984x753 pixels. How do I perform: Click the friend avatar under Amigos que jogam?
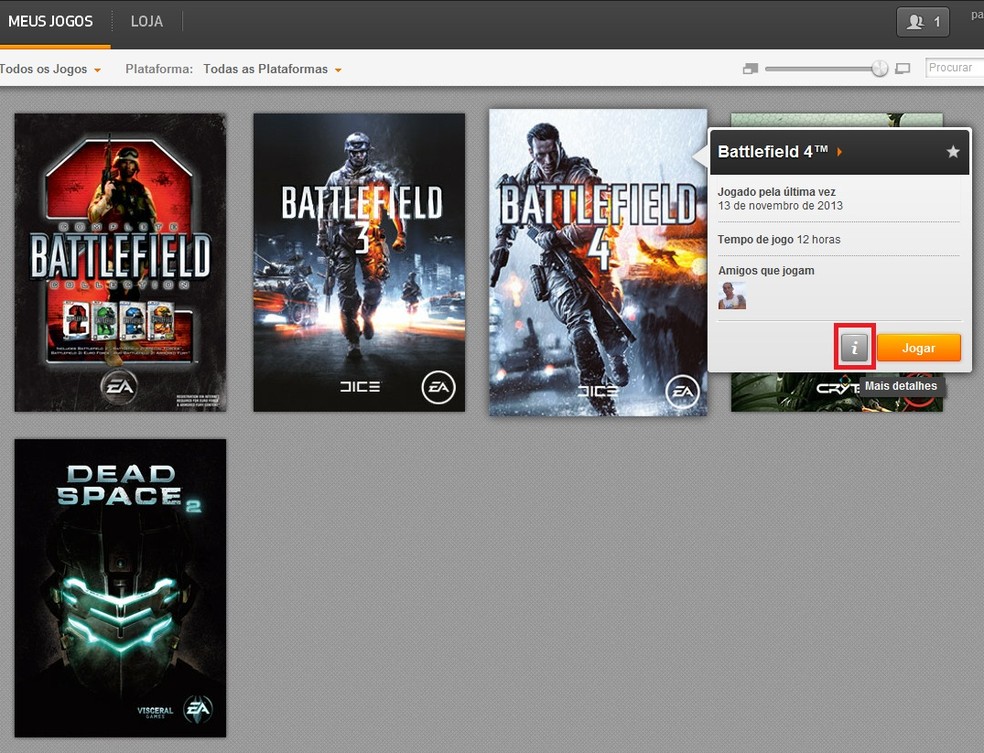pyautogui.click(x=732, y=296)
